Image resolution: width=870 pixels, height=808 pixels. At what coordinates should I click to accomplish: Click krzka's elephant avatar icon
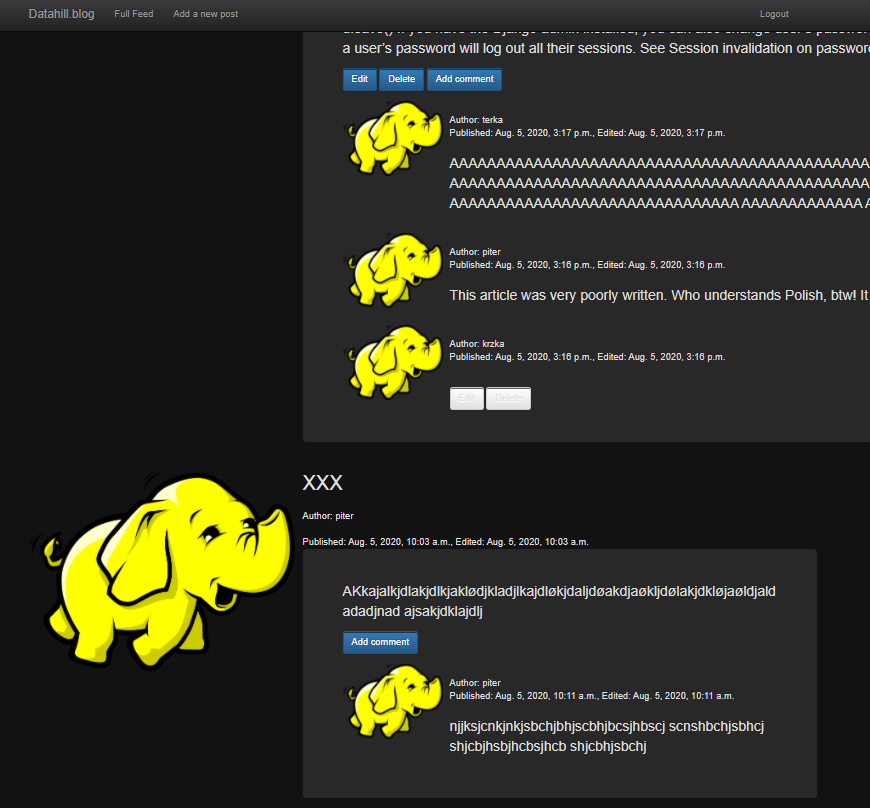[x=393, y=362]
